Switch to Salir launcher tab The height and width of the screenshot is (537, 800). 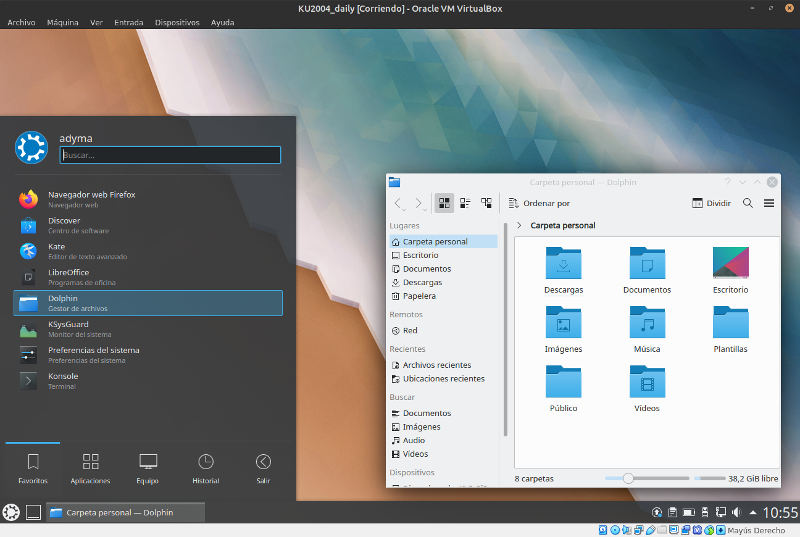pyautogui.click(x=263, y=469)
